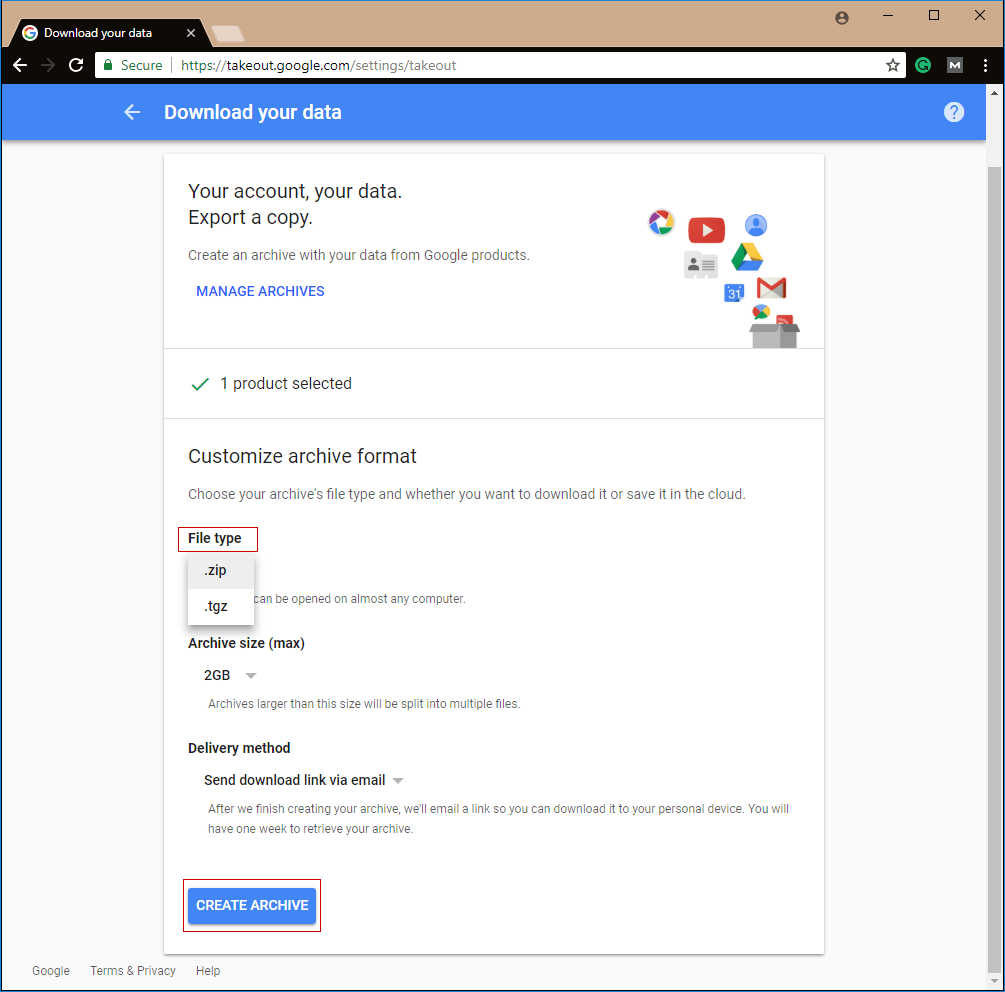Open the Delivery method dropdown
The image size is (1005, 992).
point(303,780)
